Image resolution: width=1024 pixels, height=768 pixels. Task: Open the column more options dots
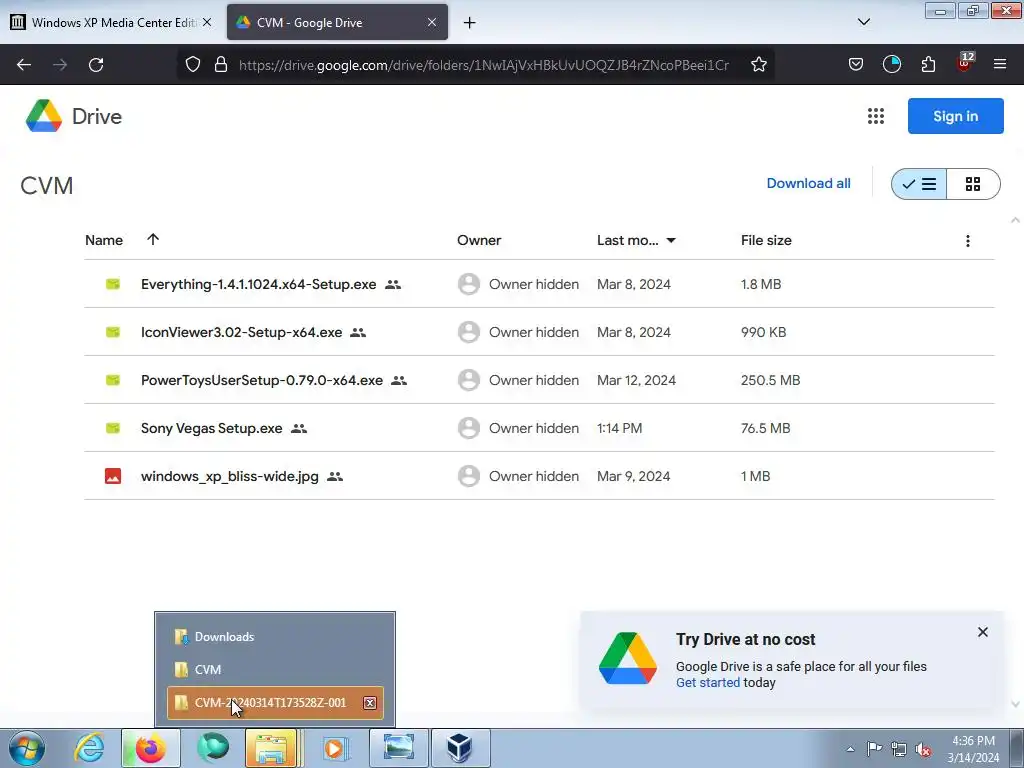tap(968, 241)
